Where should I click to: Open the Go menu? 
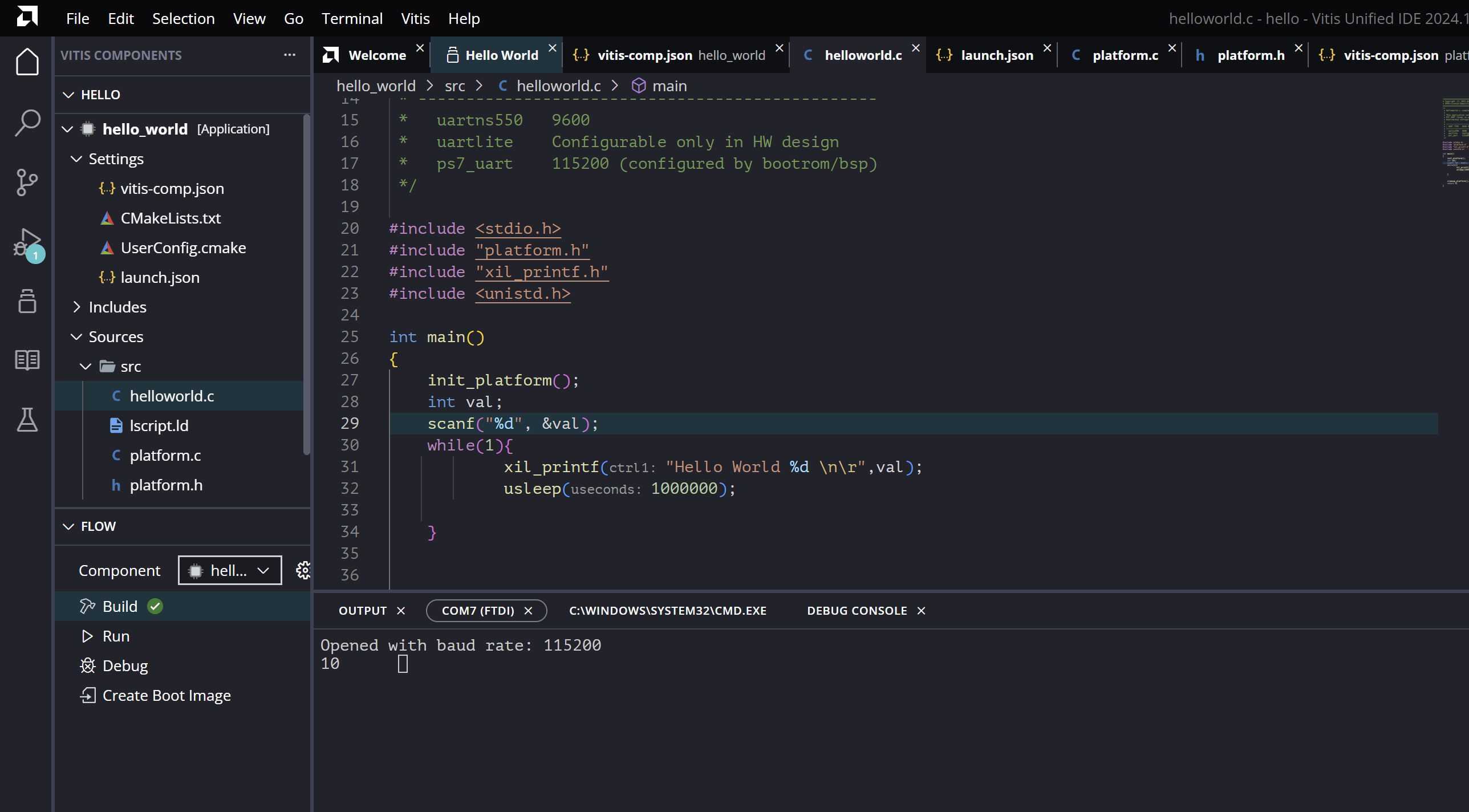tap(293, 18)
